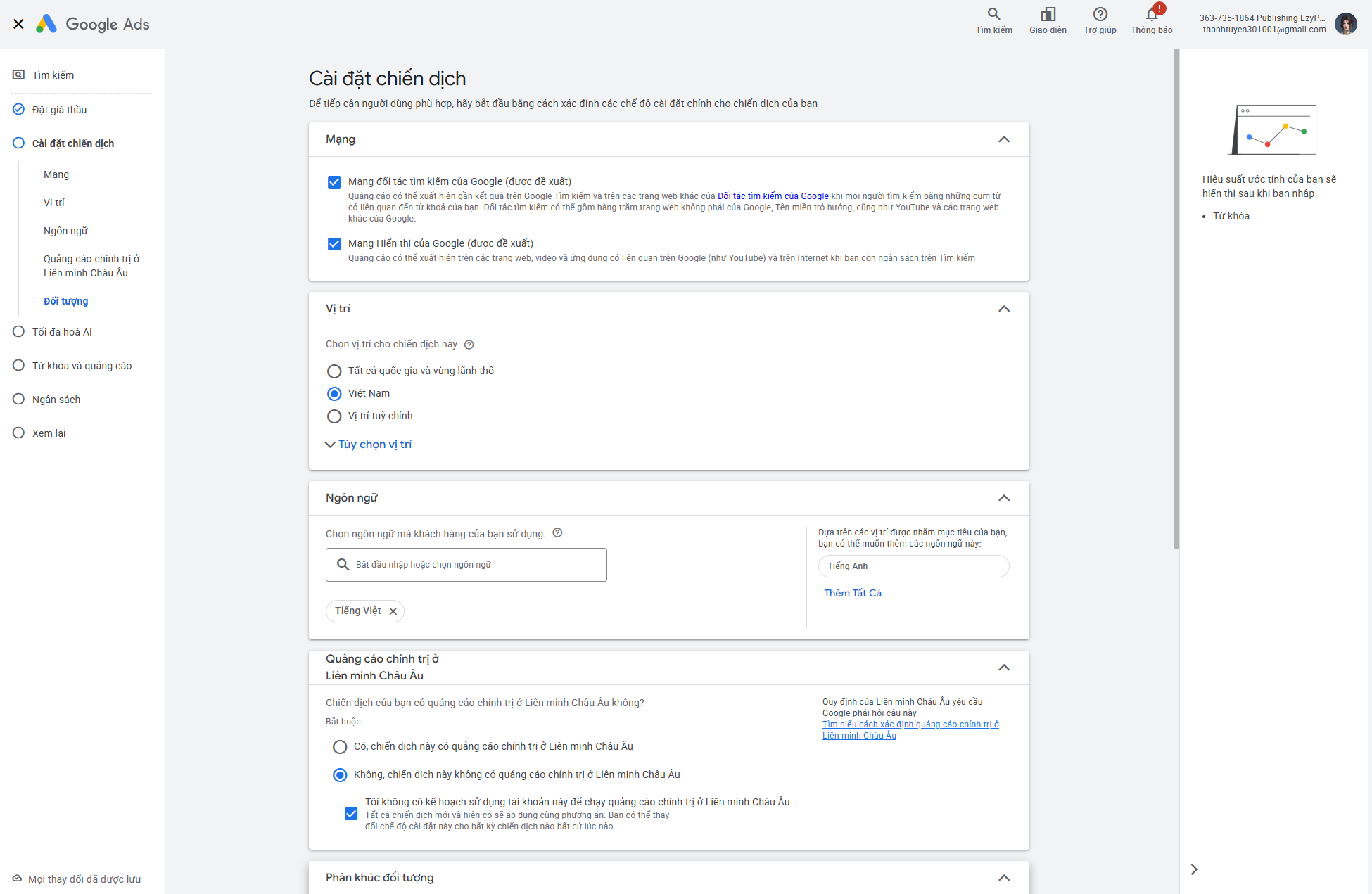The width and height of the screenshot is (1372, 894).
Task: Close the campaign setup with X icon
Action: (x=18, y=24)
